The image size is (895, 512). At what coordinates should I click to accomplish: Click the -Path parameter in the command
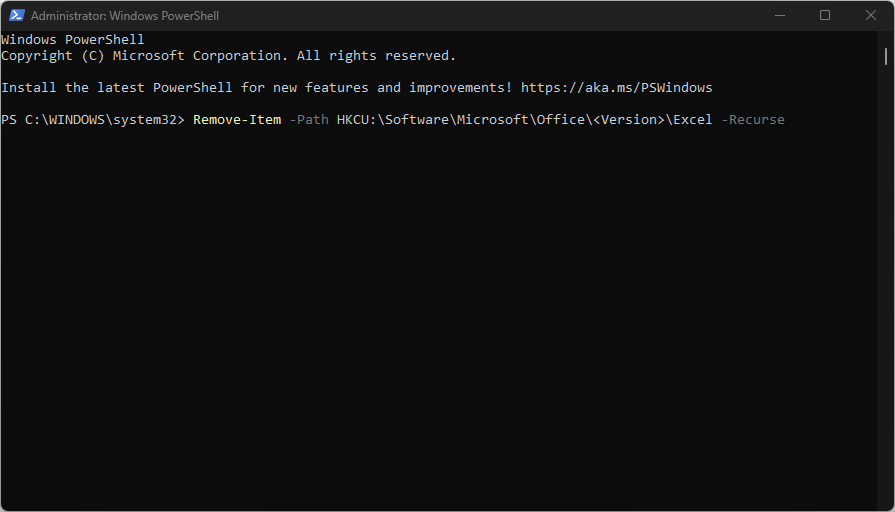coord(308,120)
